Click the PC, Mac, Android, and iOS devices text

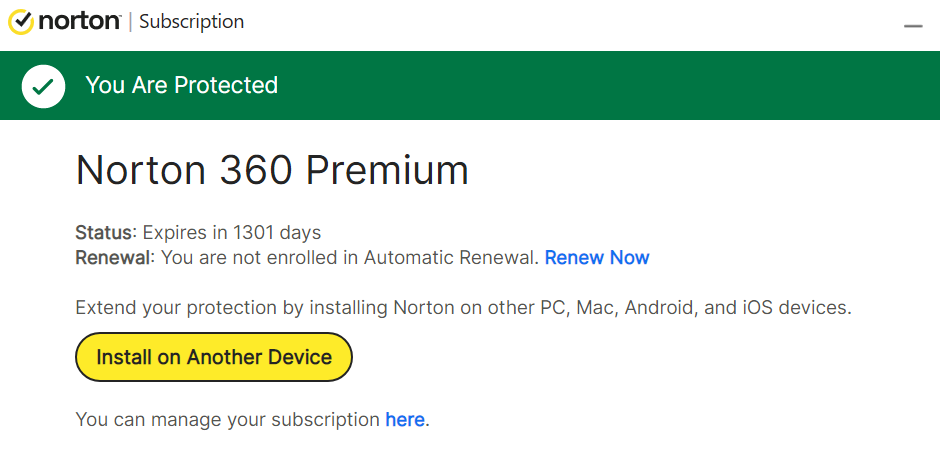coord(710,307)
